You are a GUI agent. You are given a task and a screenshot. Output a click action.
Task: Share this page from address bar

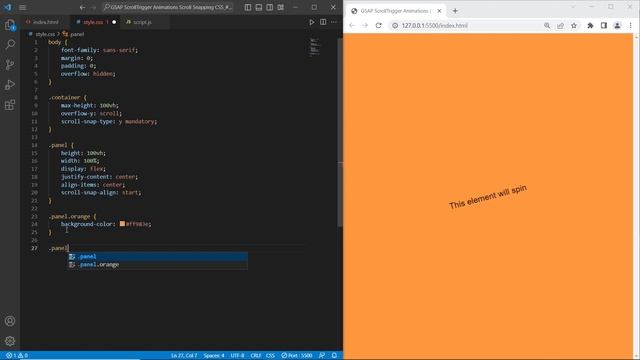tap(560, 25)
